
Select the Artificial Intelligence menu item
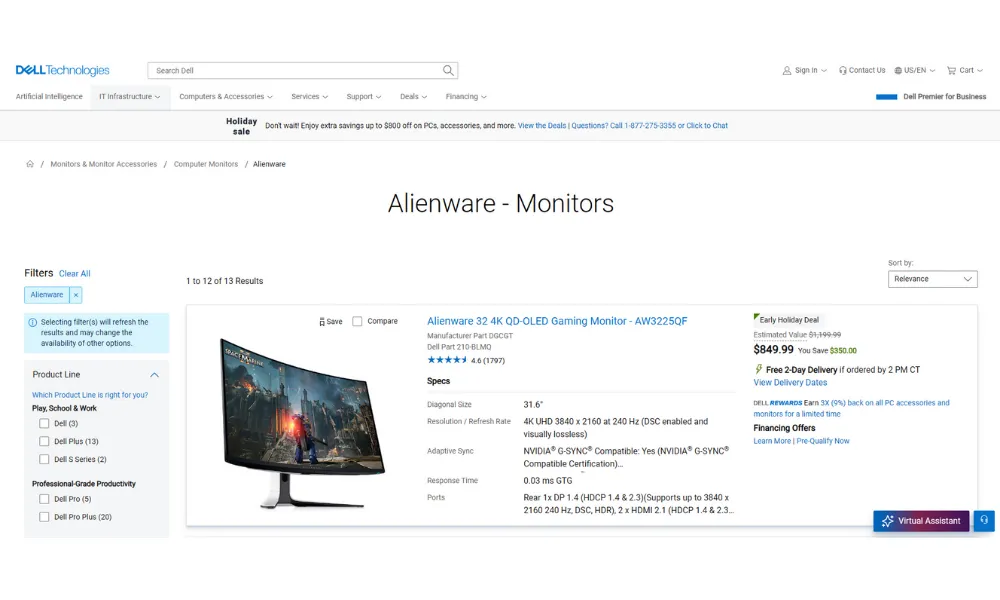coord(49,97)
